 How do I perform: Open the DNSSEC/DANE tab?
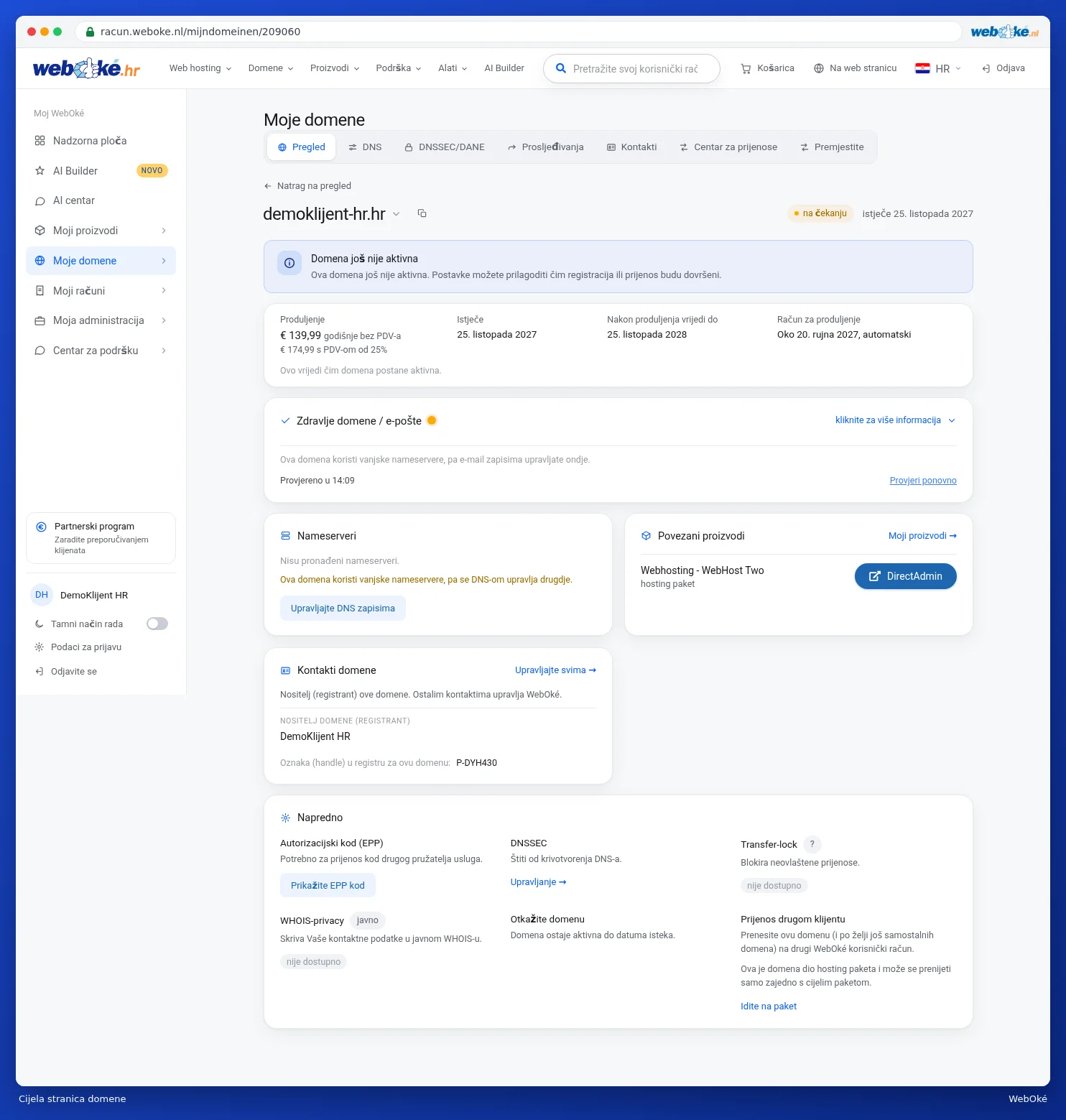[x=445, y=147]
